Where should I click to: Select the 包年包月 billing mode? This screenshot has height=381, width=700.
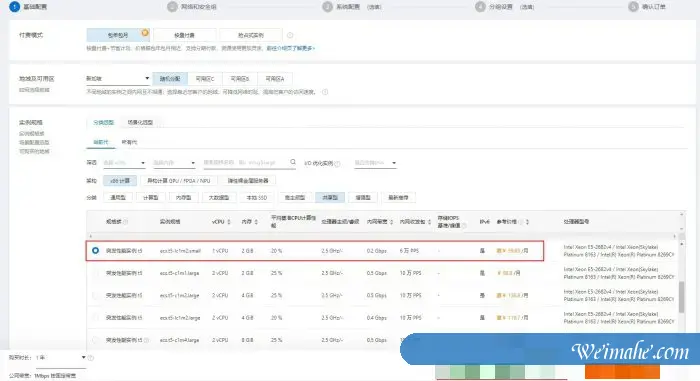point(118,35)
